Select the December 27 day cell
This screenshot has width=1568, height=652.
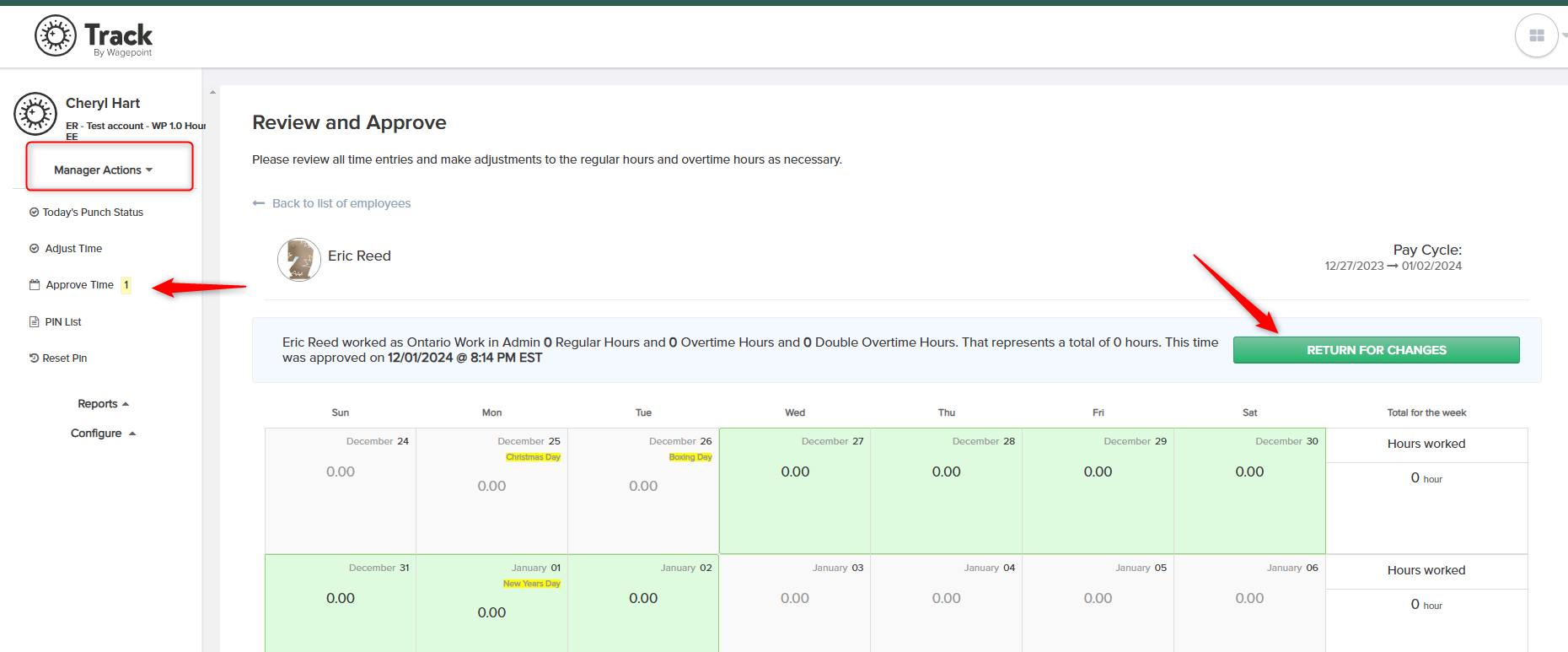pos(795,491)
